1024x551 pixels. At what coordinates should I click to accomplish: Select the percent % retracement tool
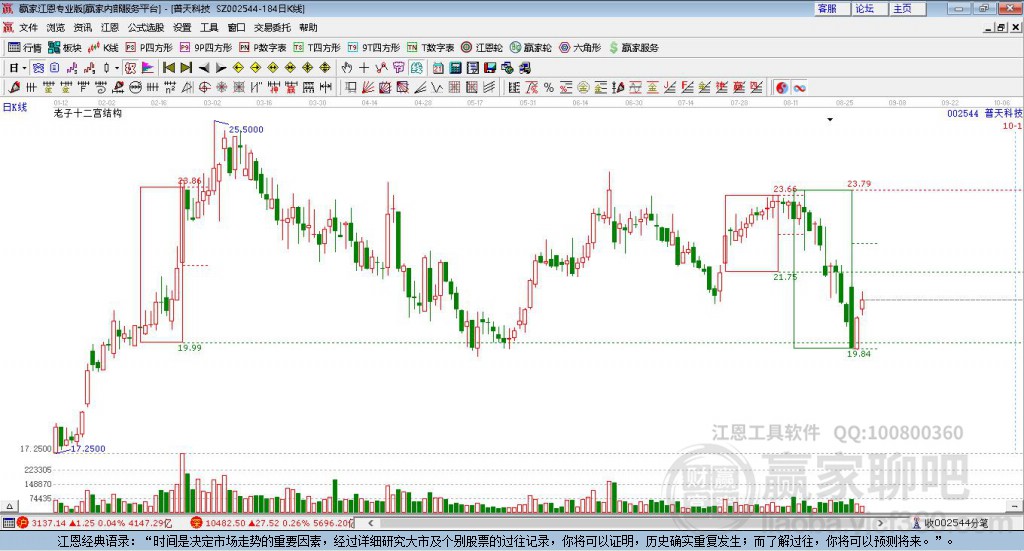tap(549, 87)
